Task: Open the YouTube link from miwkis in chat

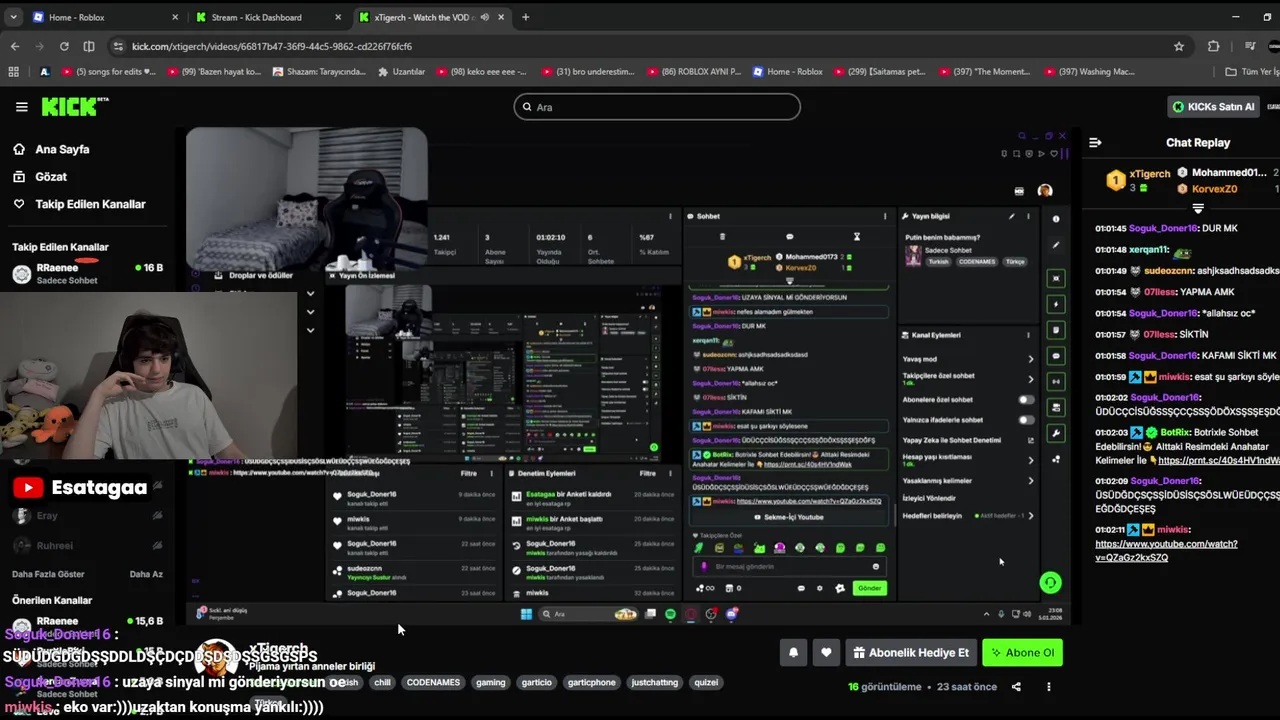Action: [1166, 550]
